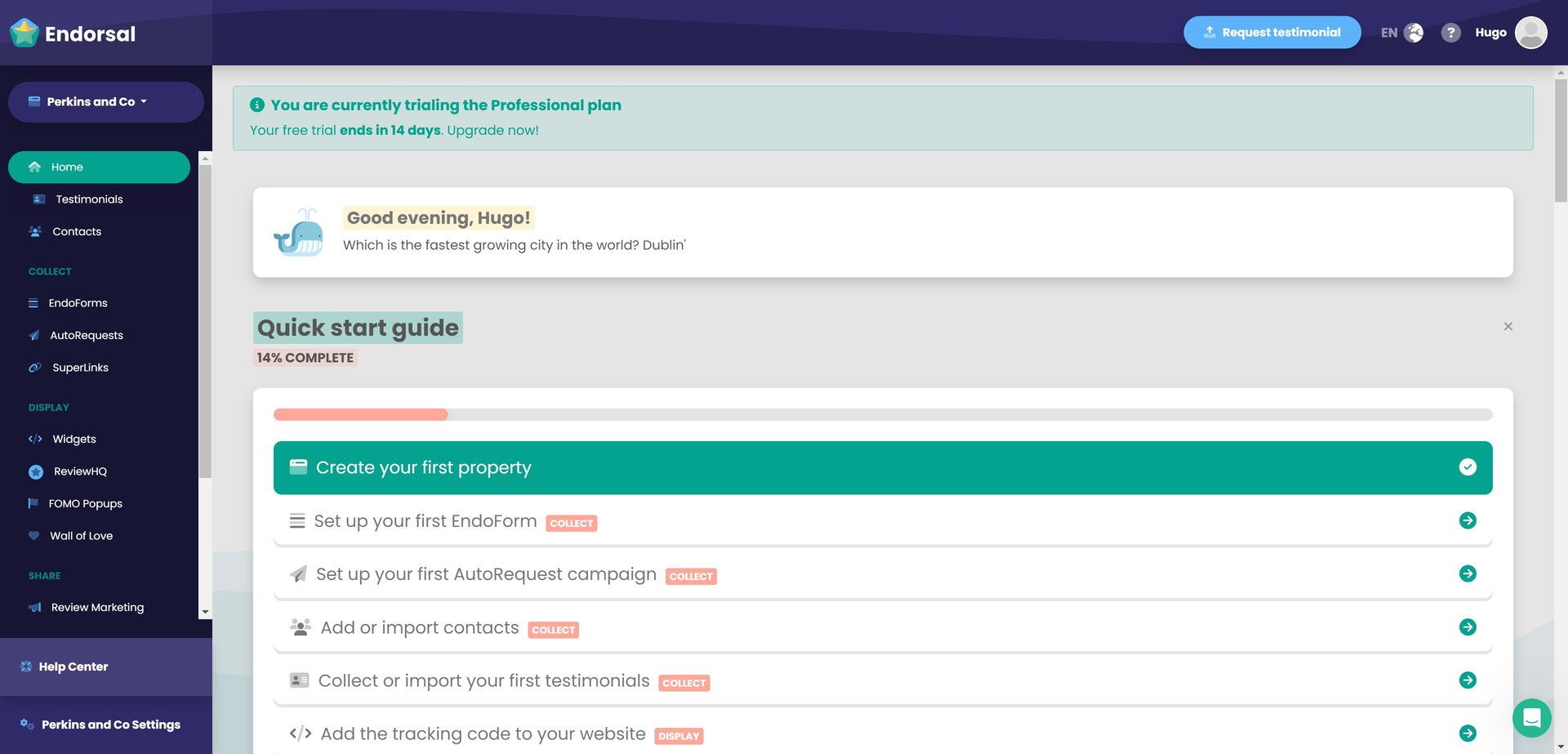Click Hugo's profile avatar
The height and width of the screenshot is (754, 1568).
(x=1531, y=33)
